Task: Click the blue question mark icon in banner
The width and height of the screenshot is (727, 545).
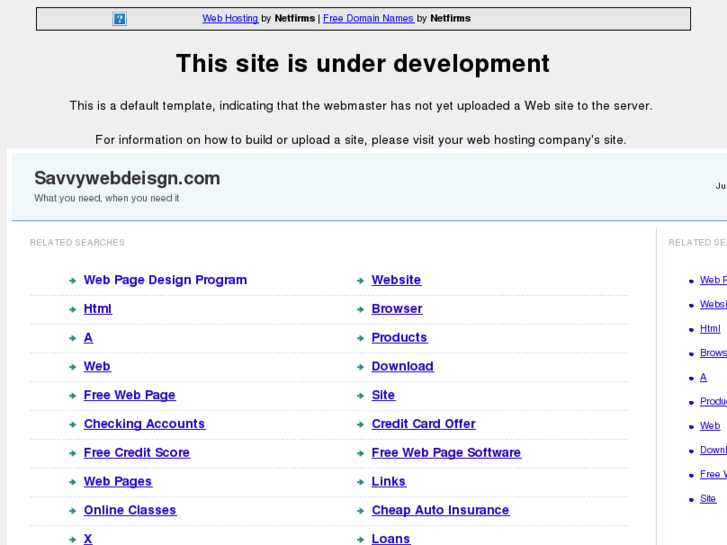Action: pyautogui.click(x=119, y=19)
